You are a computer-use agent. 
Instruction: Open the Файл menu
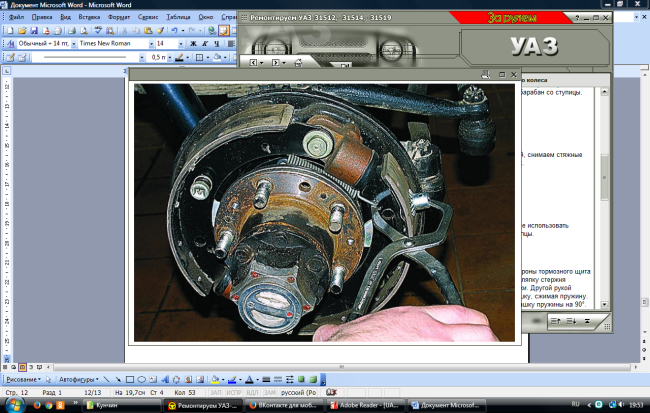pos(16,17)
